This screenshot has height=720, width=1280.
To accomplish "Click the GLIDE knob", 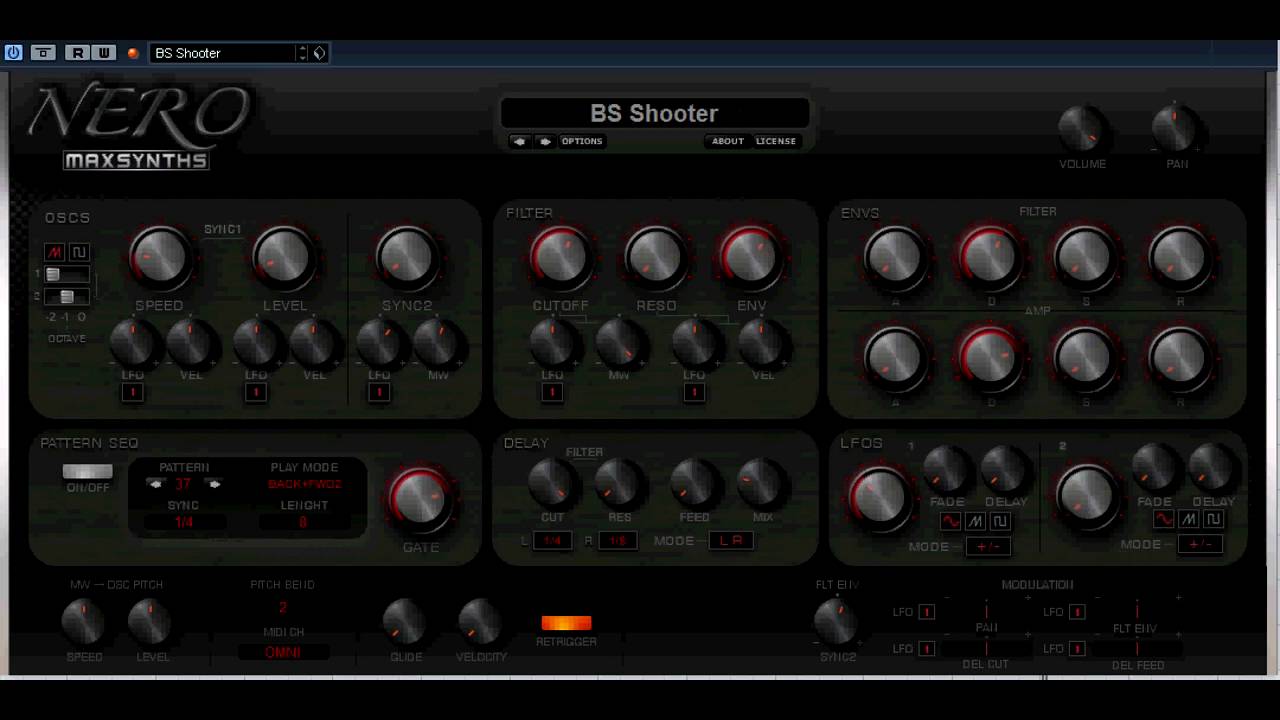I will click(404, 622).
